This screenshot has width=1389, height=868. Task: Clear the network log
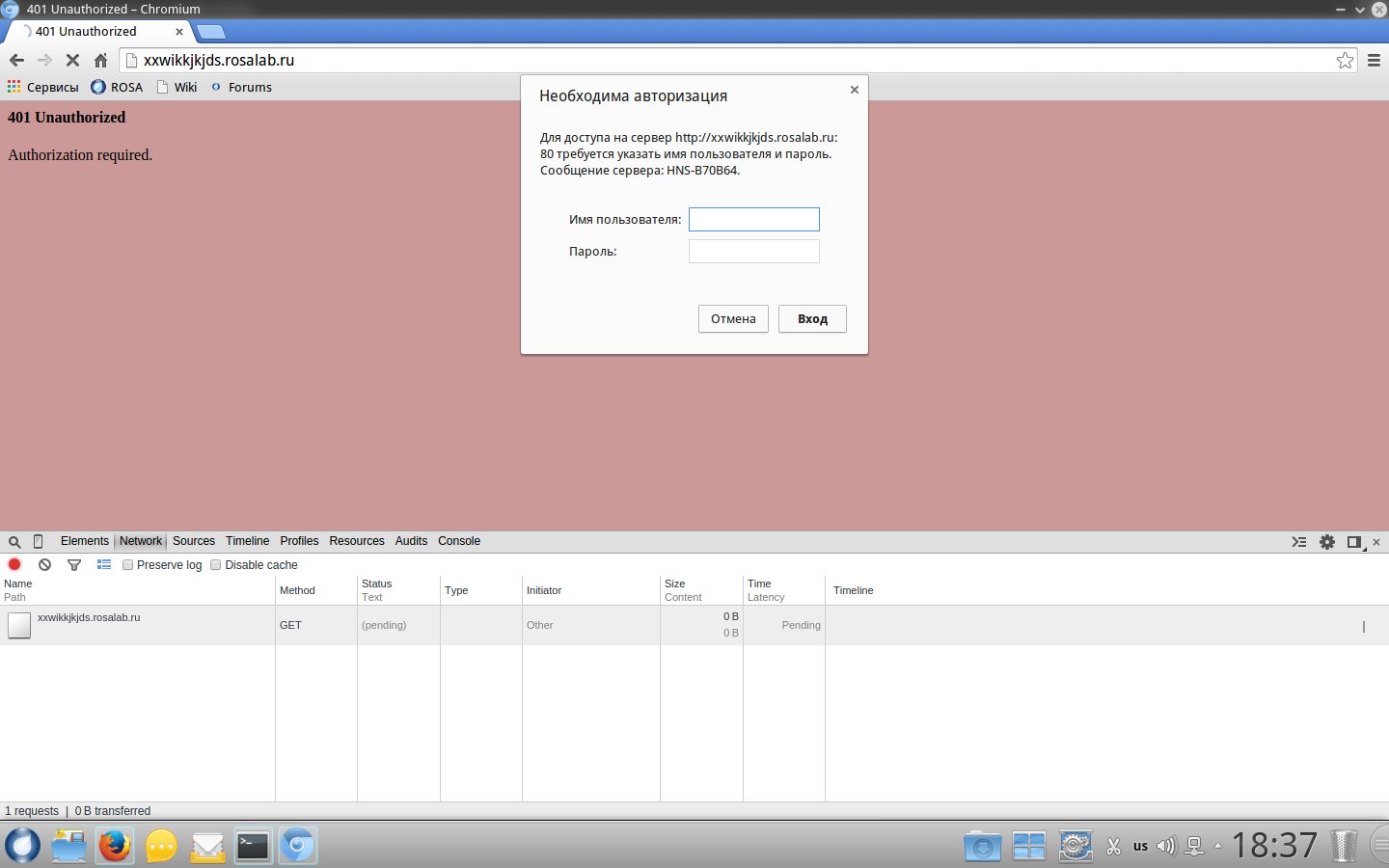(x=44, y=565)
